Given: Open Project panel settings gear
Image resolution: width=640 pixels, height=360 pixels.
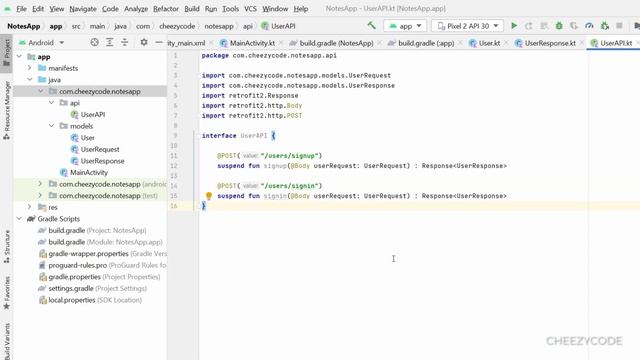Looking at the screenshot, I should 144,42.
